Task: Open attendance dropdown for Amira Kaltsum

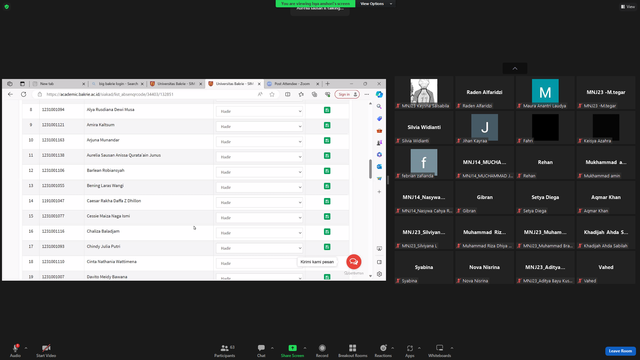Action: click(260, 127)
